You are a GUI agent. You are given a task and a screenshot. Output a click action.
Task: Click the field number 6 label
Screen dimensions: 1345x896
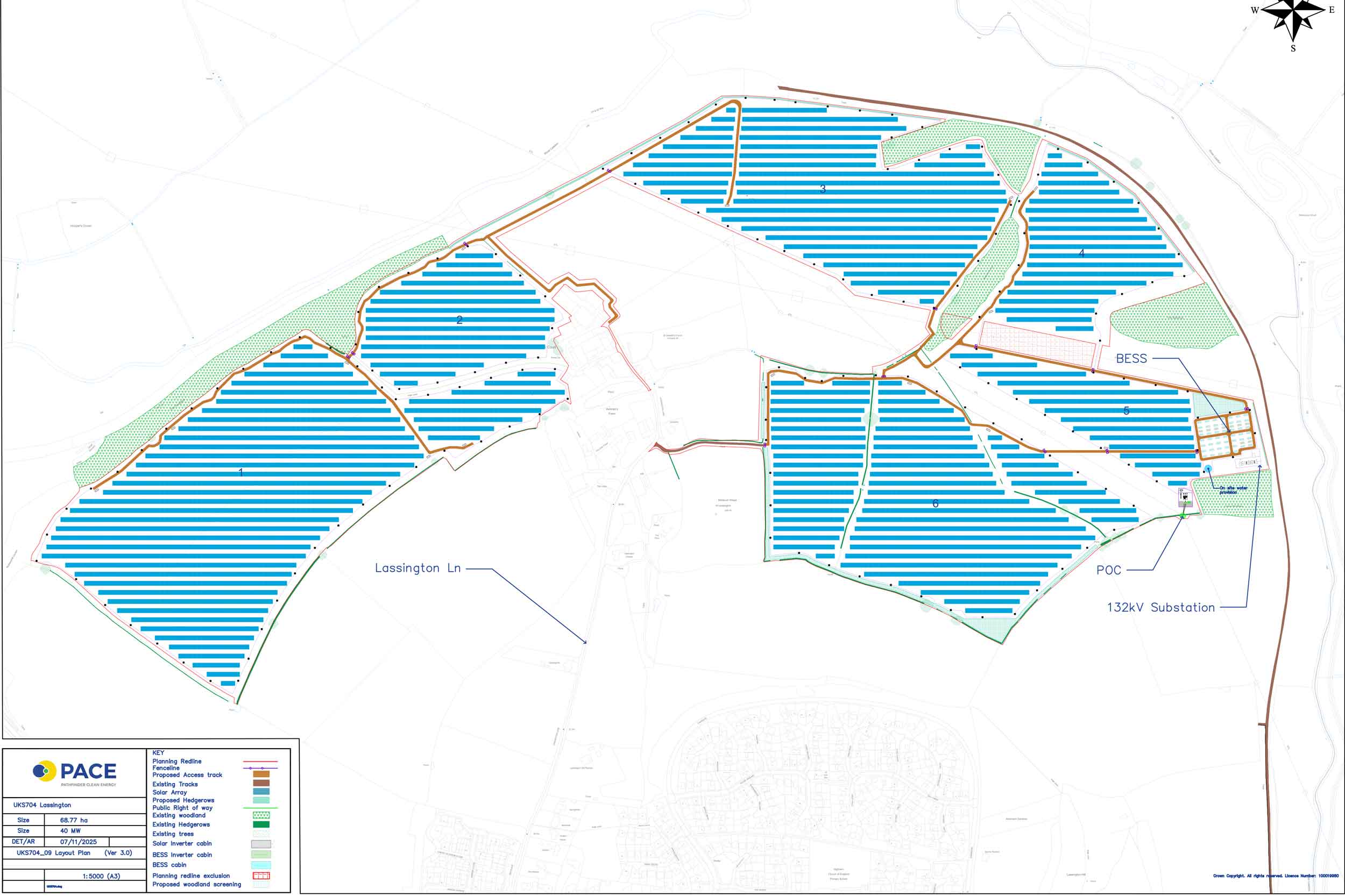(x=935, y=503)
